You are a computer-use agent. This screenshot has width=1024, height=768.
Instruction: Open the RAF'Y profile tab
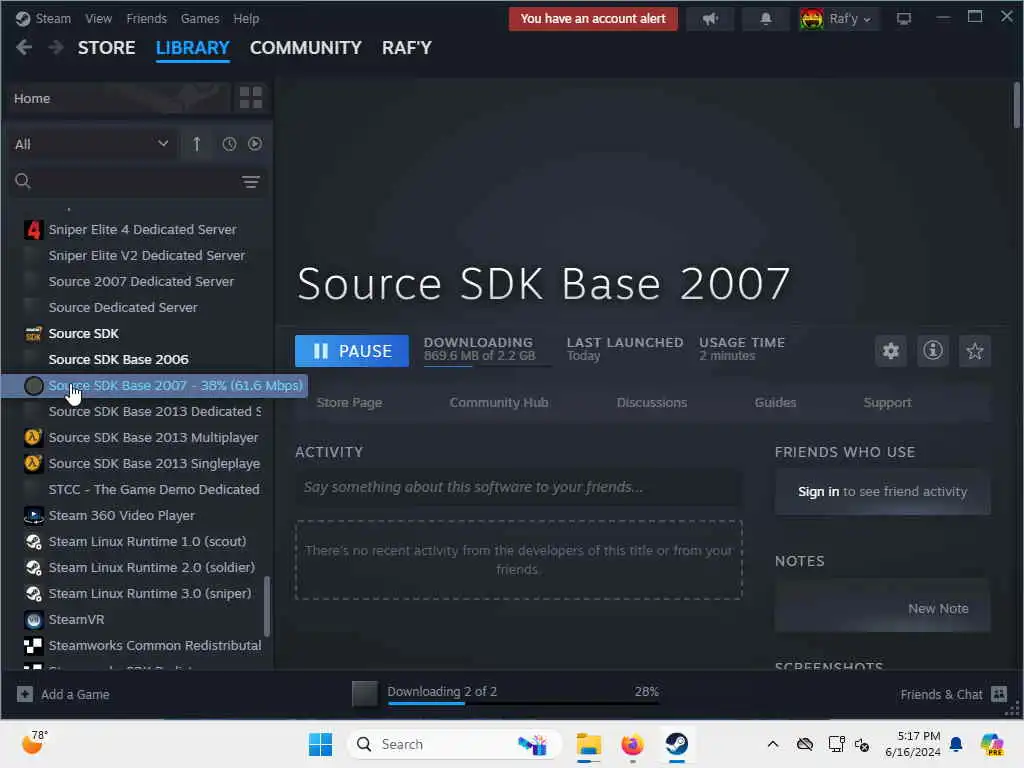pos(407,48)
